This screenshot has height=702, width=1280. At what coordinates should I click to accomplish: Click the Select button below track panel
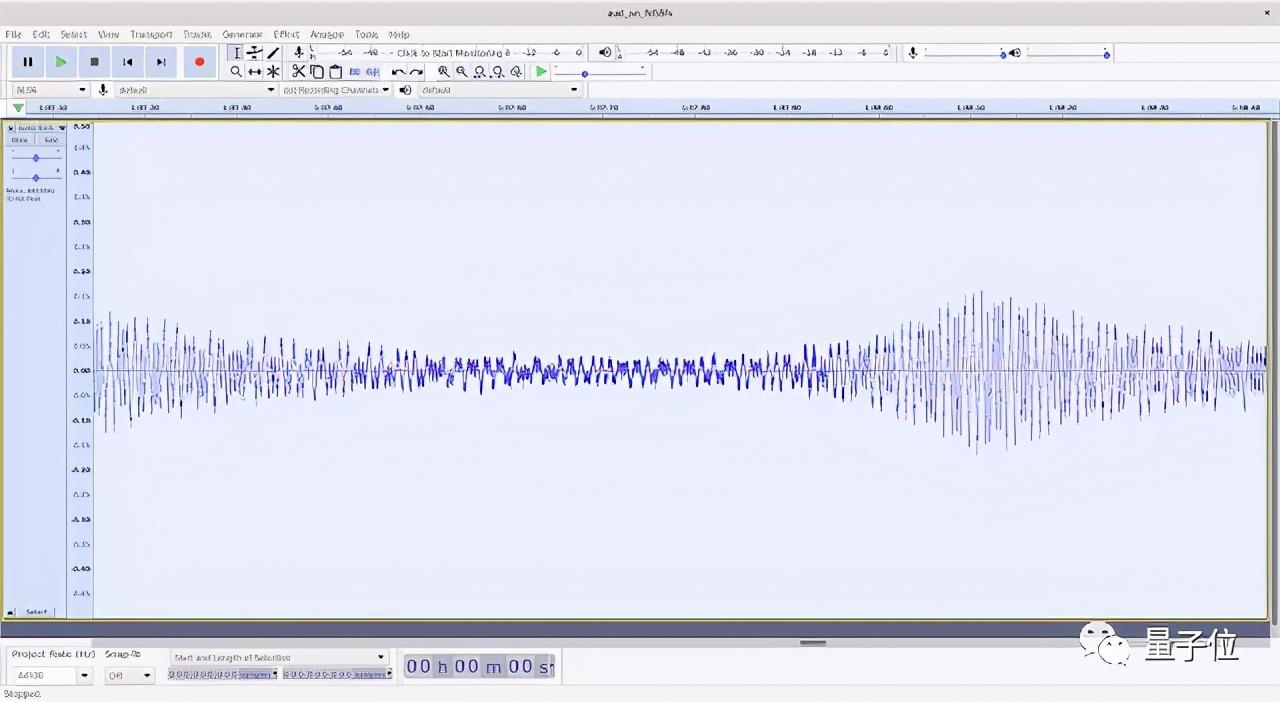pyautogui.click(x=36, y=612)
